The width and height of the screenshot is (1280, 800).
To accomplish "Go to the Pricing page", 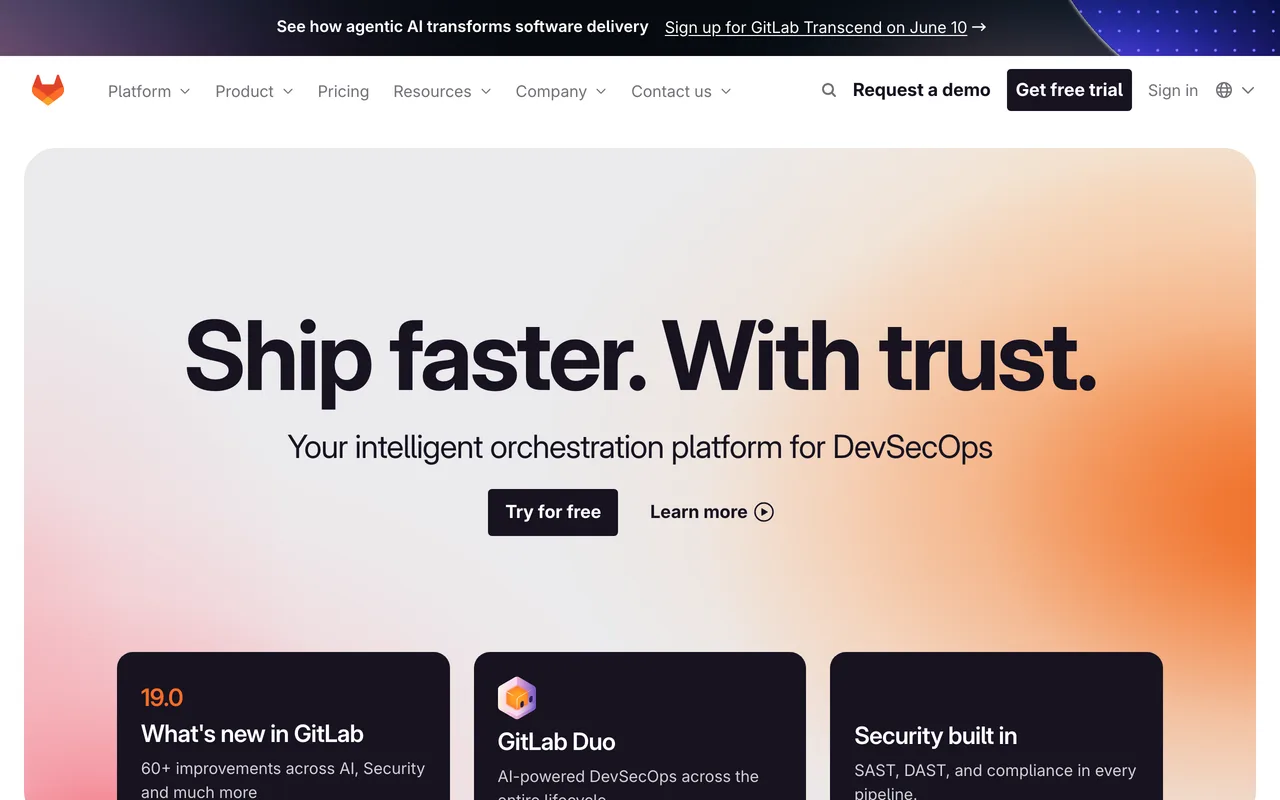I will coord(343,91).
